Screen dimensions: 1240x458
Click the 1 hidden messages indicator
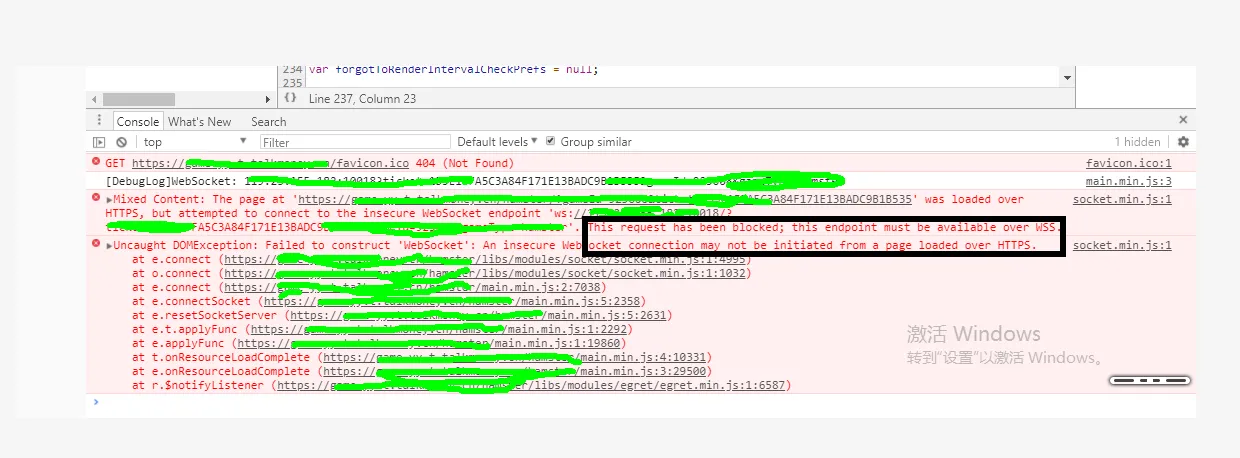(x=1137, y=142)
